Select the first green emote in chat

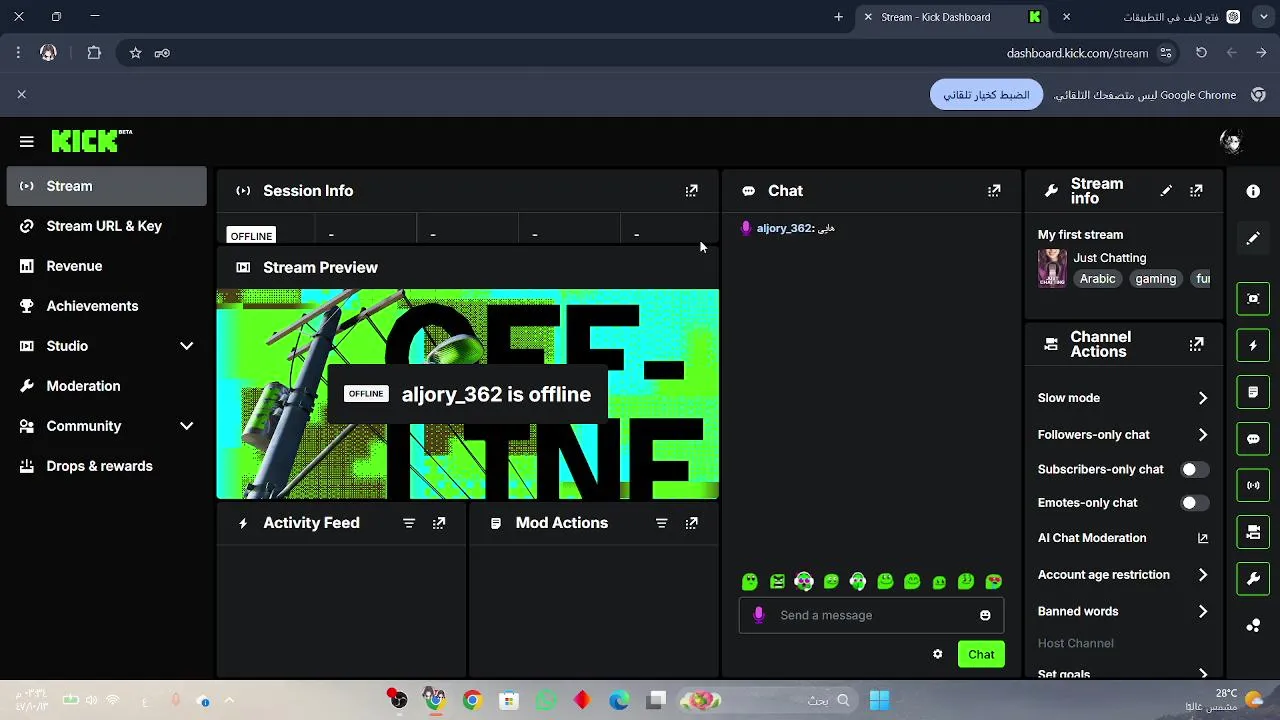pos(750,581)
